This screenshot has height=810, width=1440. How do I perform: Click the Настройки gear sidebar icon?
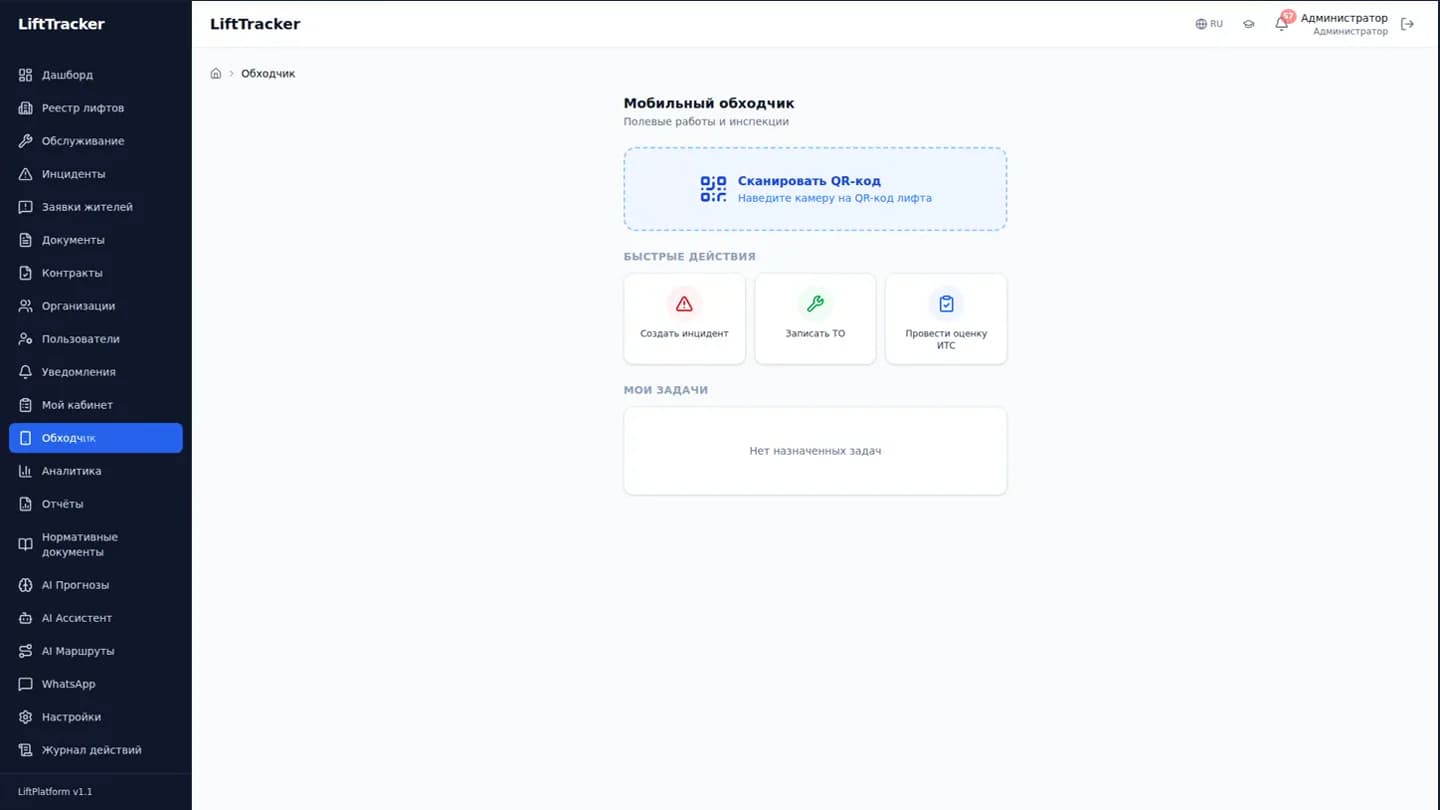pyautogui.click(x=26, y=717)
